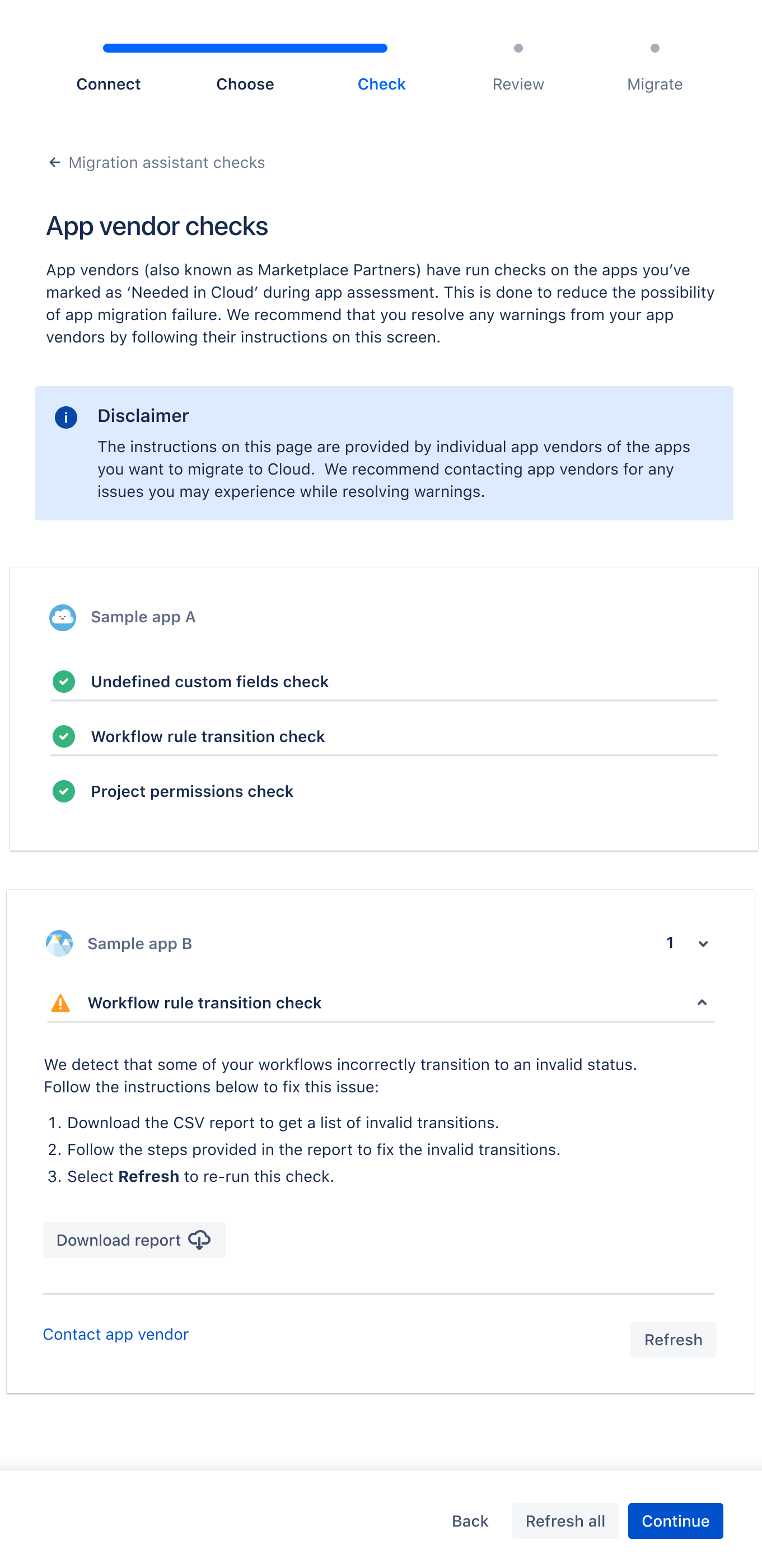Click the Sample app A cloud icon
This screenshot has height=1568, width=762.
pyautogui.click(x=63, y=617)
